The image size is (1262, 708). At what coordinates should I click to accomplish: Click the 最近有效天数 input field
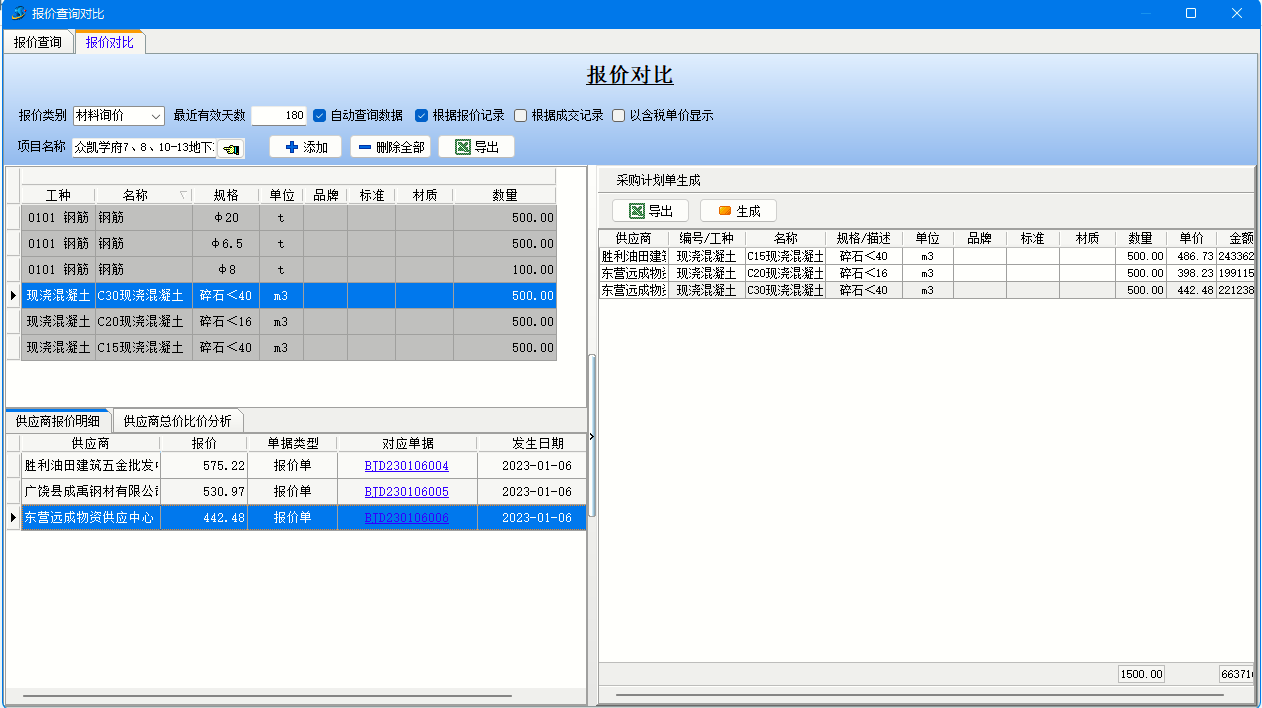tap(279, 115)
